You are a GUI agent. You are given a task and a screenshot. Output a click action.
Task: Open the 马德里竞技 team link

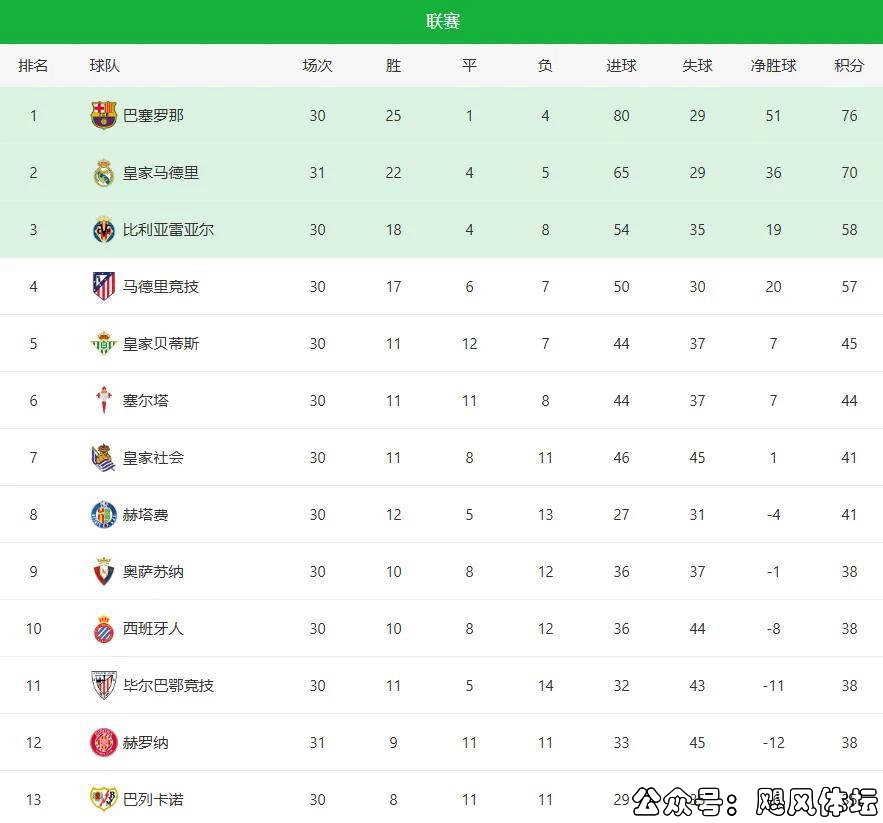(160, 287)
